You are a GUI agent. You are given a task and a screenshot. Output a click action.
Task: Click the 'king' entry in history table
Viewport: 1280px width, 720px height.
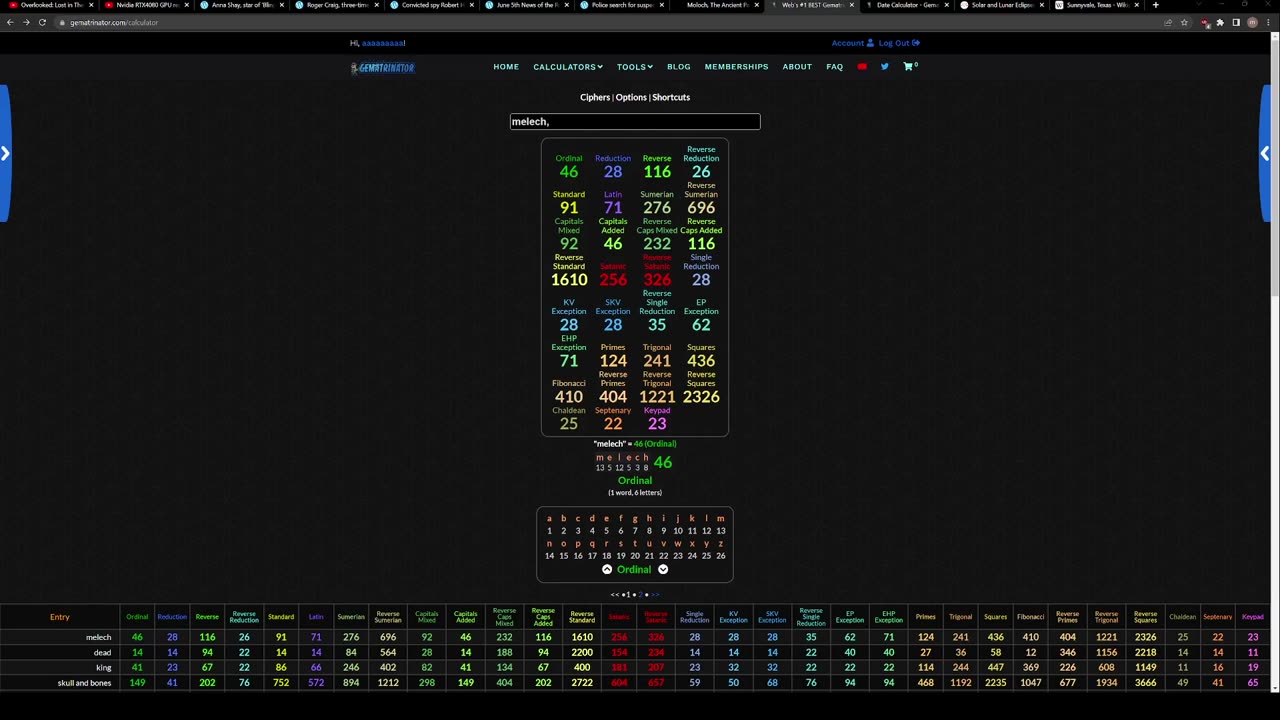pyautogui.click(x=104, y=667)
